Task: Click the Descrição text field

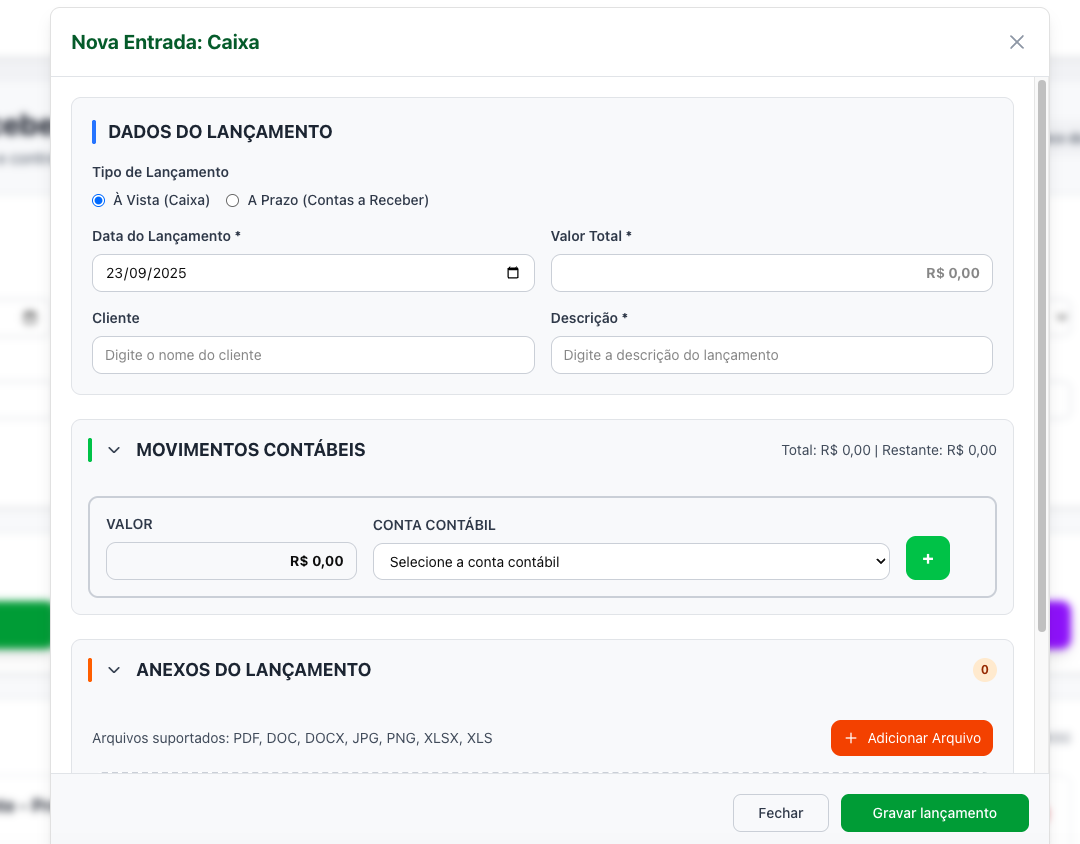Action: (x=770, y=355)
